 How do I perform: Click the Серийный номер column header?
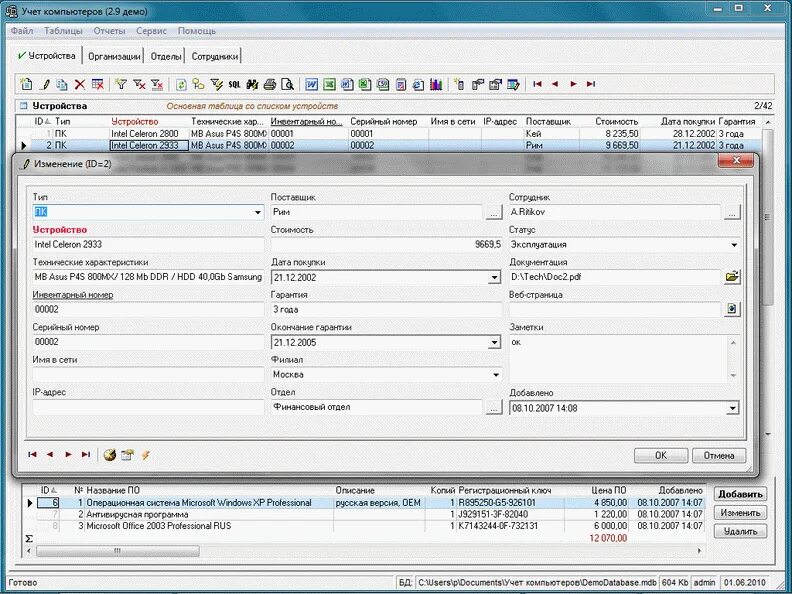pyautogui.click(x=384, y=122)
